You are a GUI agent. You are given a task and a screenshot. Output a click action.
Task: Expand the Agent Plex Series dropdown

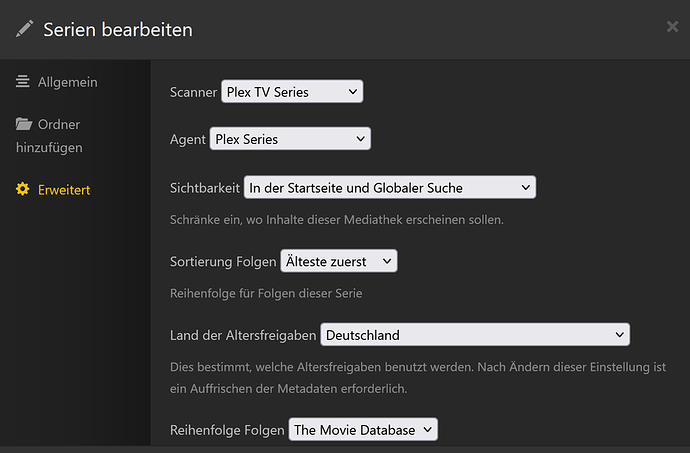click(290, 139)
